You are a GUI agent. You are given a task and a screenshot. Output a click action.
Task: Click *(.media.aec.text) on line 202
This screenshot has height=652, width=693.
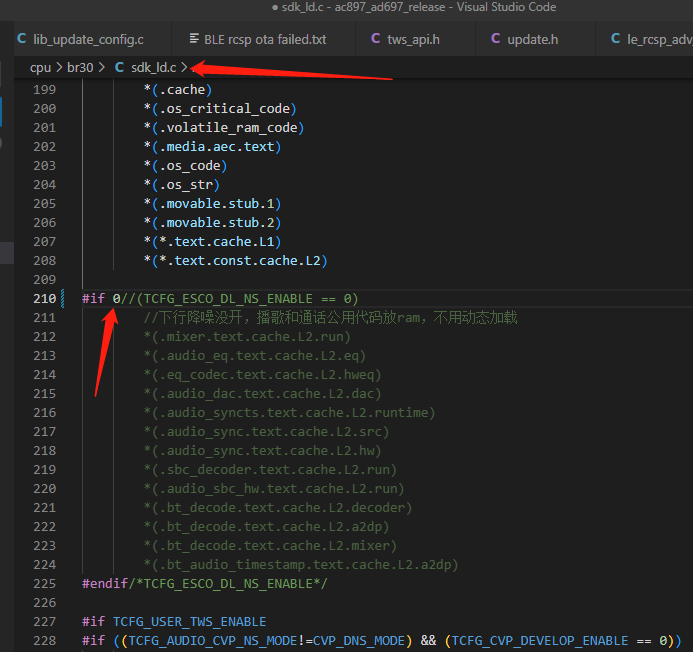pyautogui.click(x=212, y=147)
